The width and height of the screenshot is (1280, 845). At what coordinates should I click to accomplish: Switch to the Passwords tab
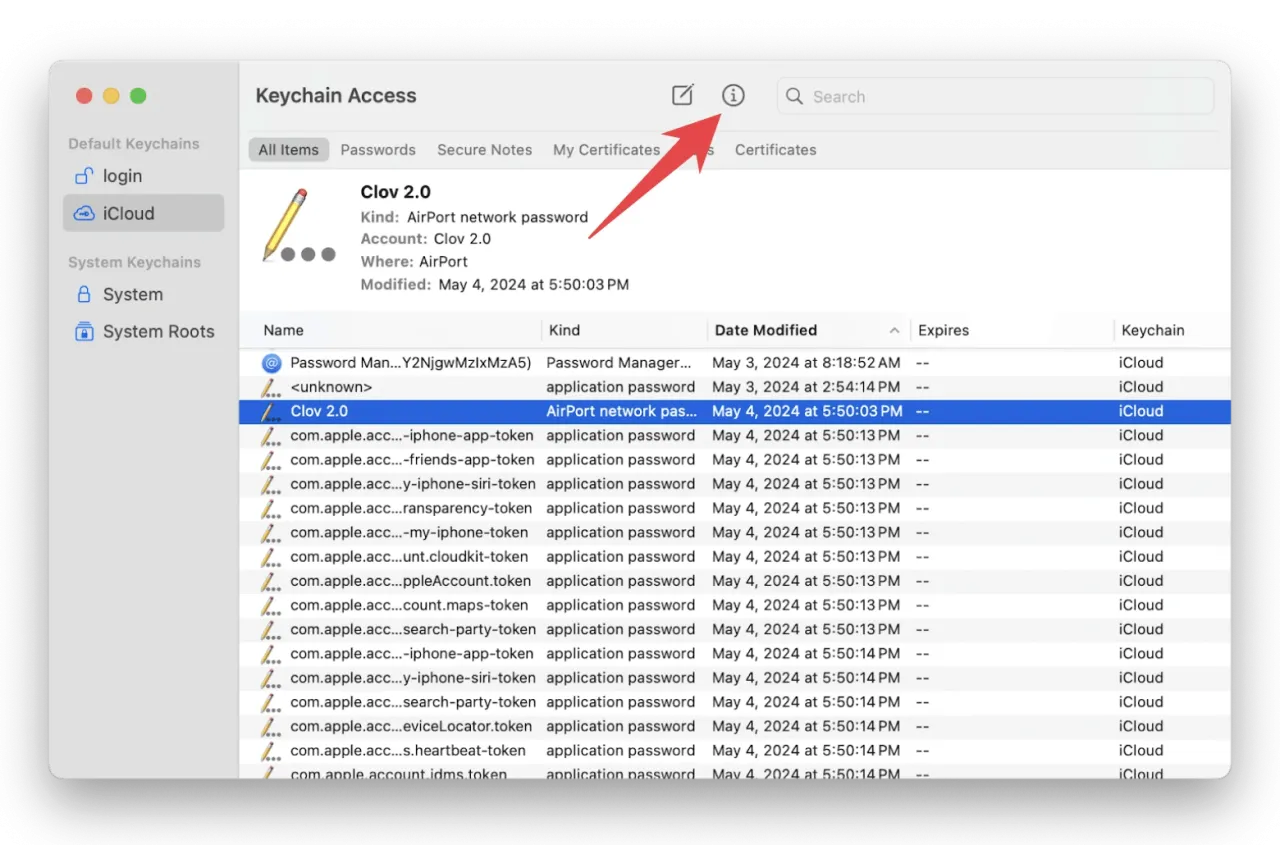(x=378, y=149)
